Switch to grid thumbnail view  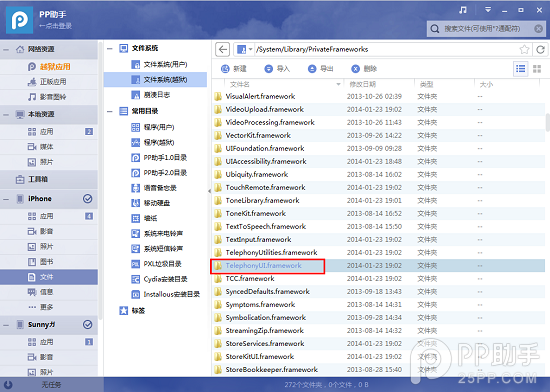[537, 69]
